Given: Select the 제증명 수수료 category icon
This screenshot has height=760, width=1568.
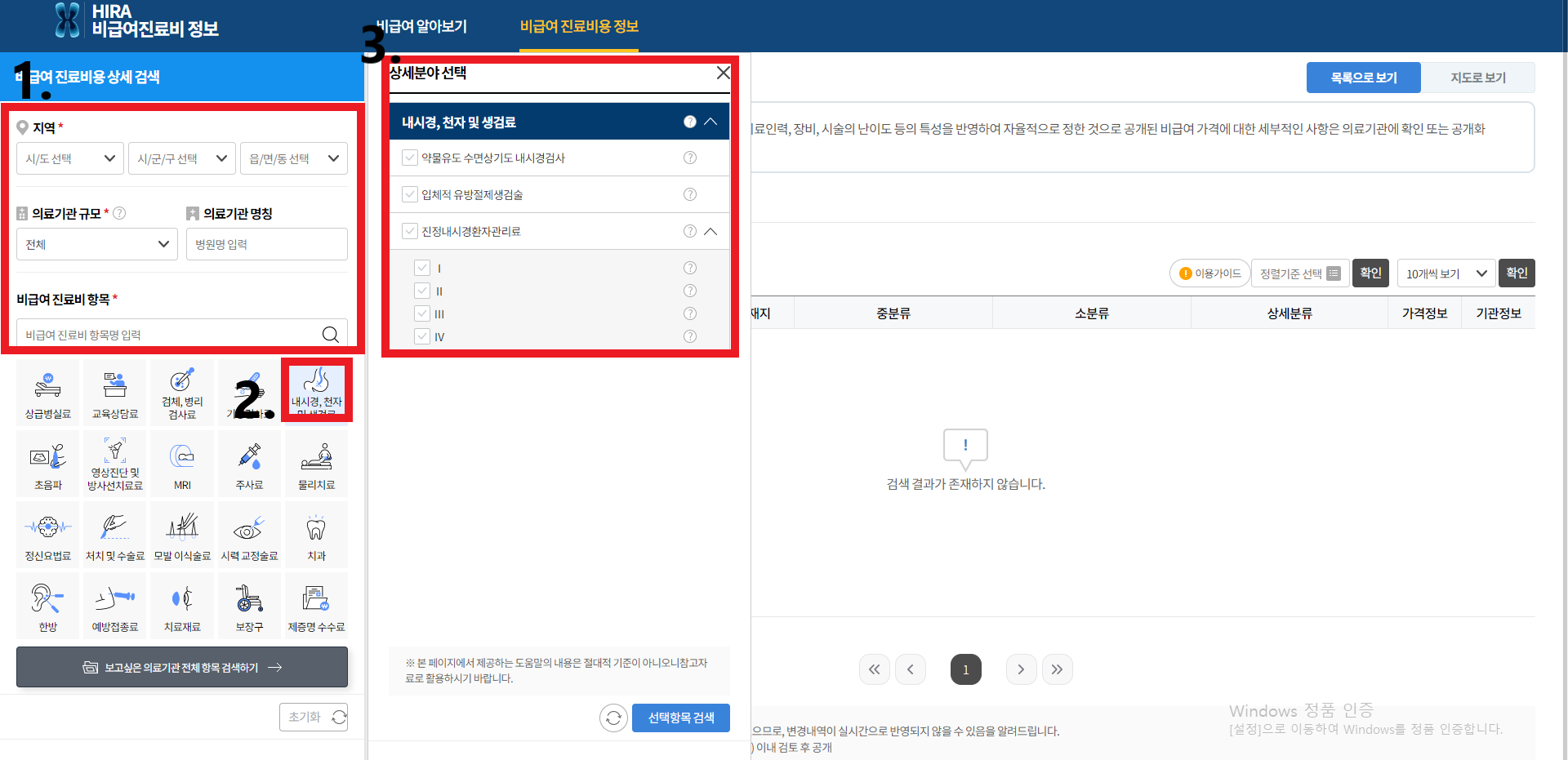Looking at the screenshot, I should (316, 606).
